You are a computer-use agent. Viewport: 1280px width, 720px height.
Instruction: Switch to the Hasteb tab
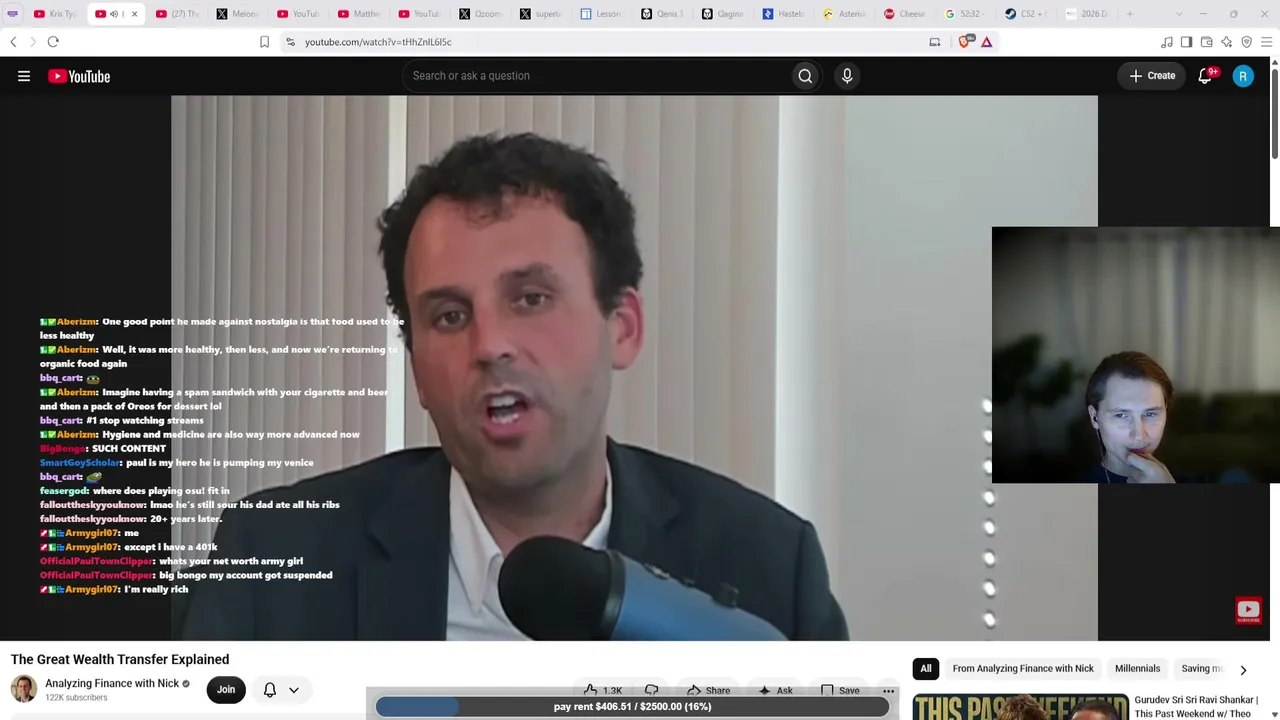point(784,14)
